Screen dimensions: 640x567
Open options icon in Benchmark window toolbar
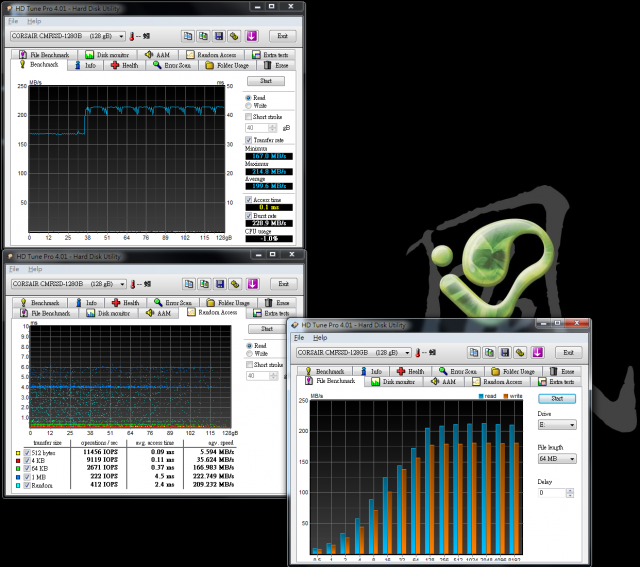pos(234,36)
